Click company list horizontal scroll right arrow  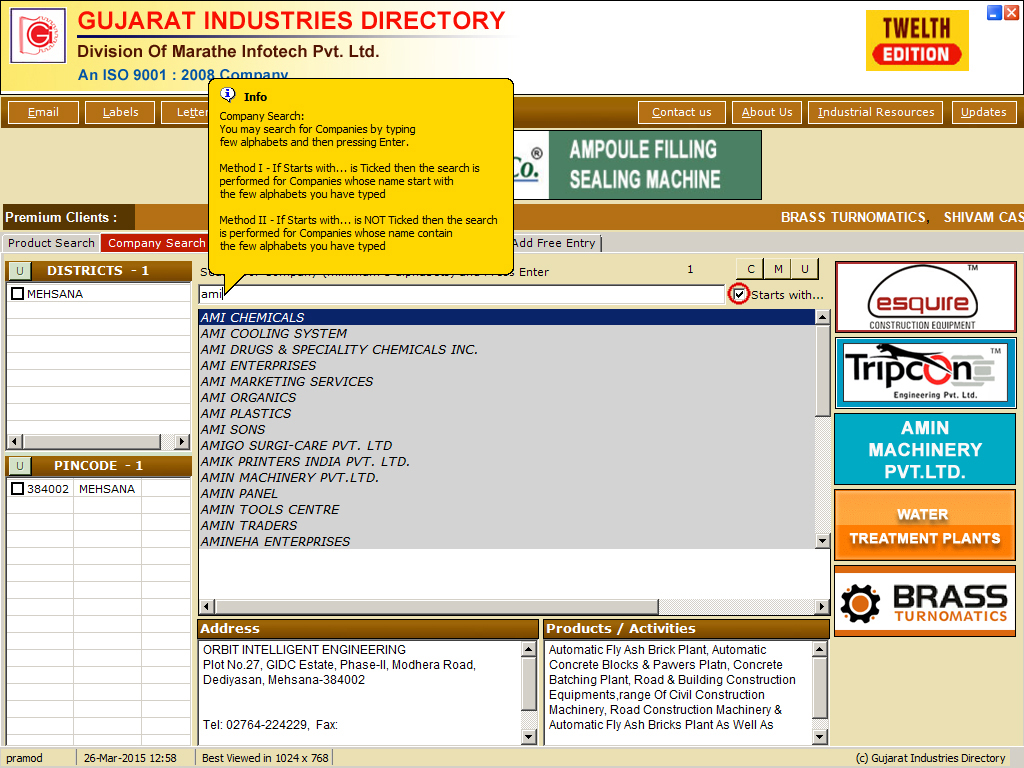(x=822, y=607)
